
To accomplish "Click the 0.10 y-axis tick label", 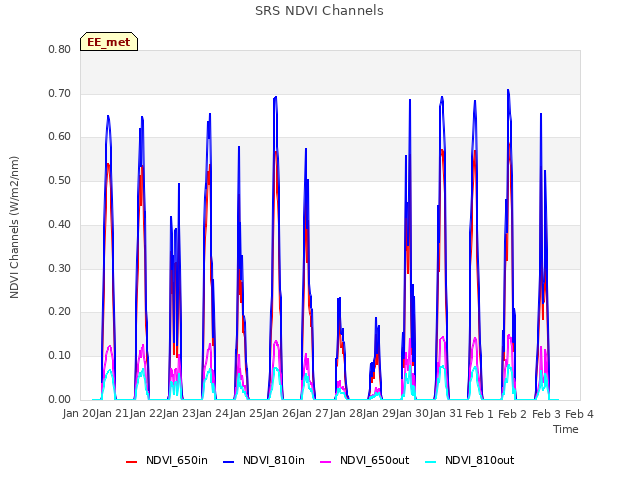I will coord(60,356).
